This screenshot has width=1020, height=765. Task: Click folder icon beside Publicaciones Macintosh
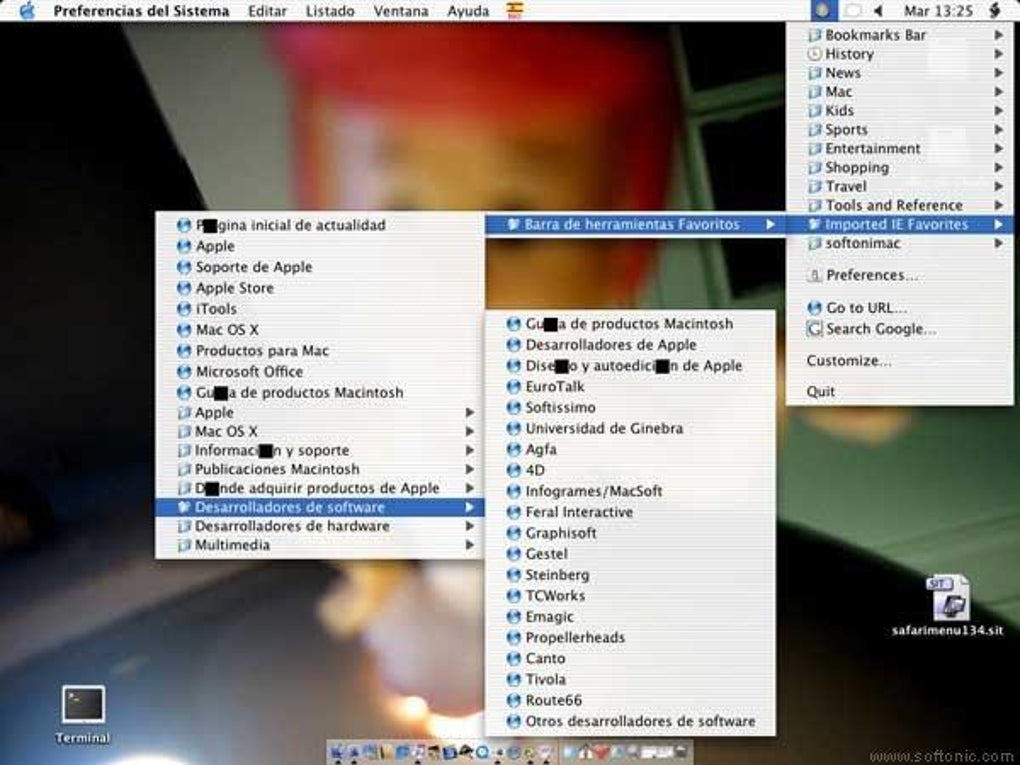pyautogui.click(x=184, y=469)
